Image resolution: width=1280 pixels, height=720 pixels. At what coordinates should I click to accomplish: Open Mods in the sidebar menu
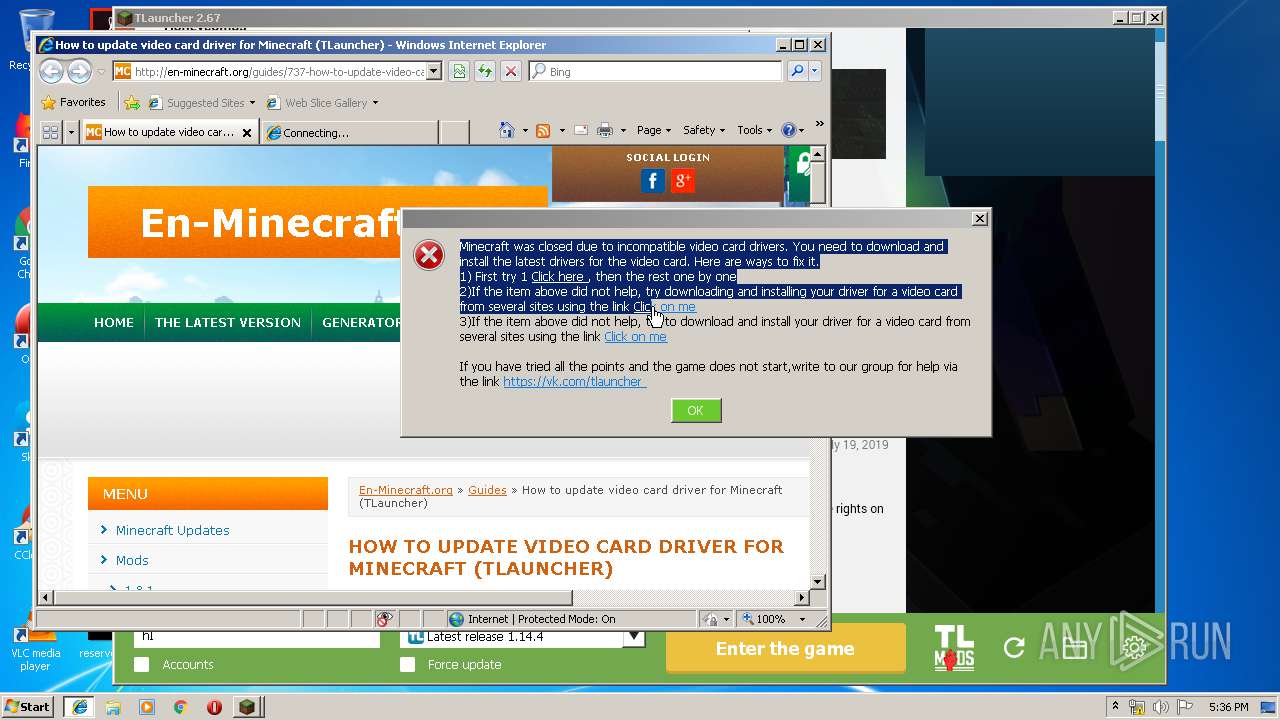(x=132, y=560)
